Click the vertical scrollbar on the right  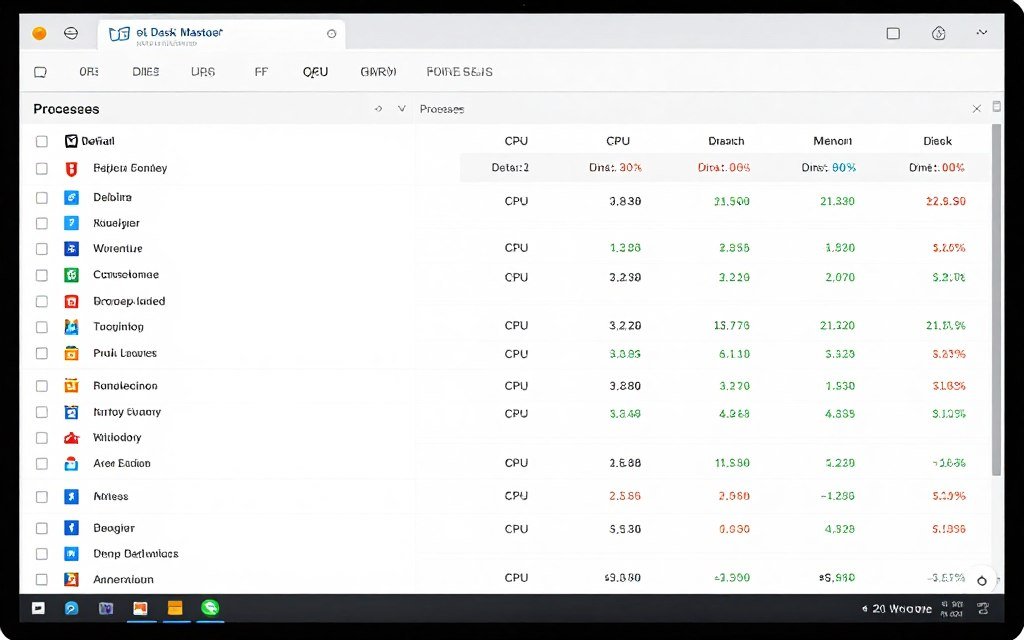click(994, 300)
